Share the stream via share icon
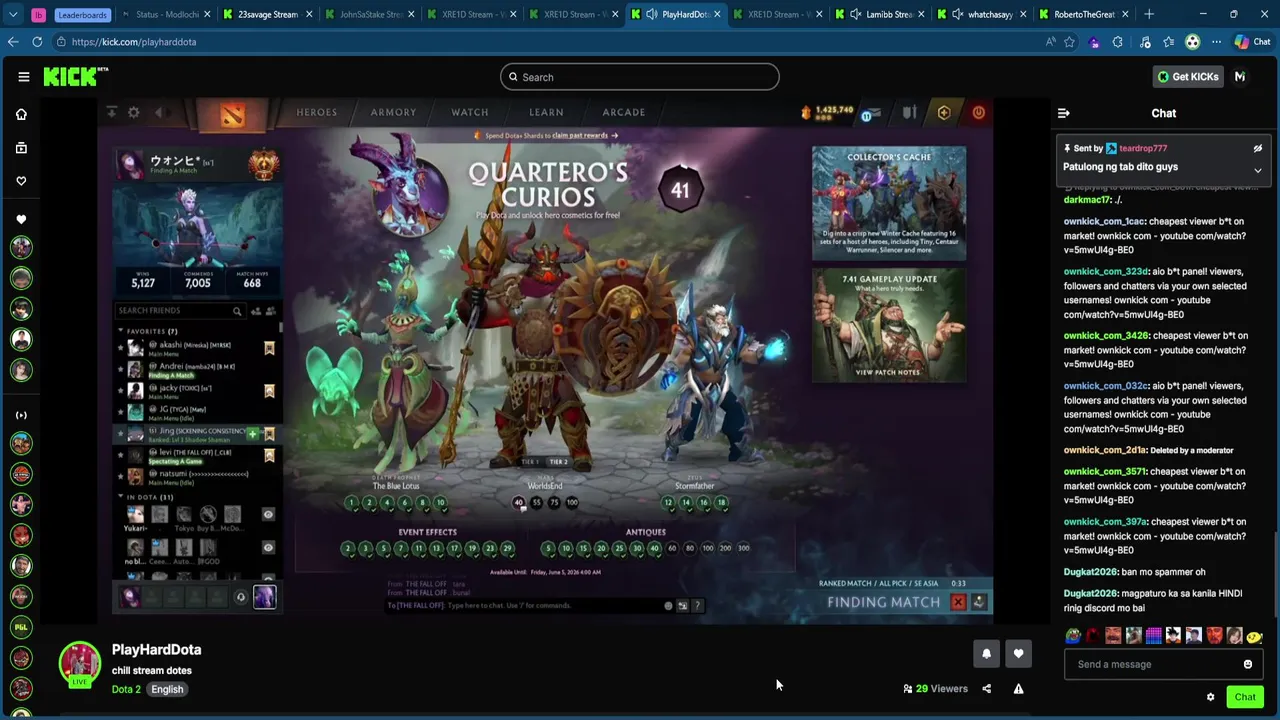1280x720 pixels. (x=987, y=688)
